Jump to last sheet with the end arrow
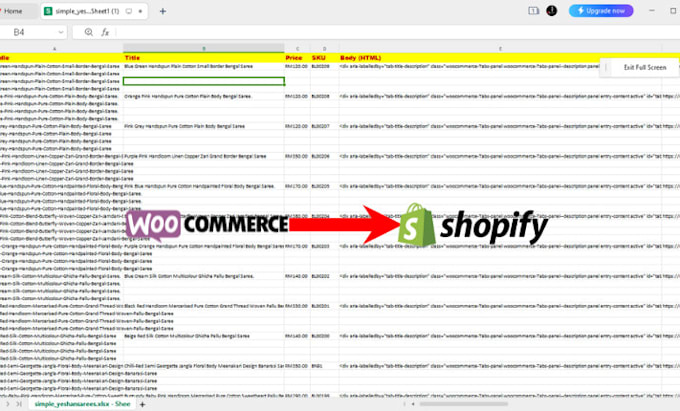 point(19,404)
